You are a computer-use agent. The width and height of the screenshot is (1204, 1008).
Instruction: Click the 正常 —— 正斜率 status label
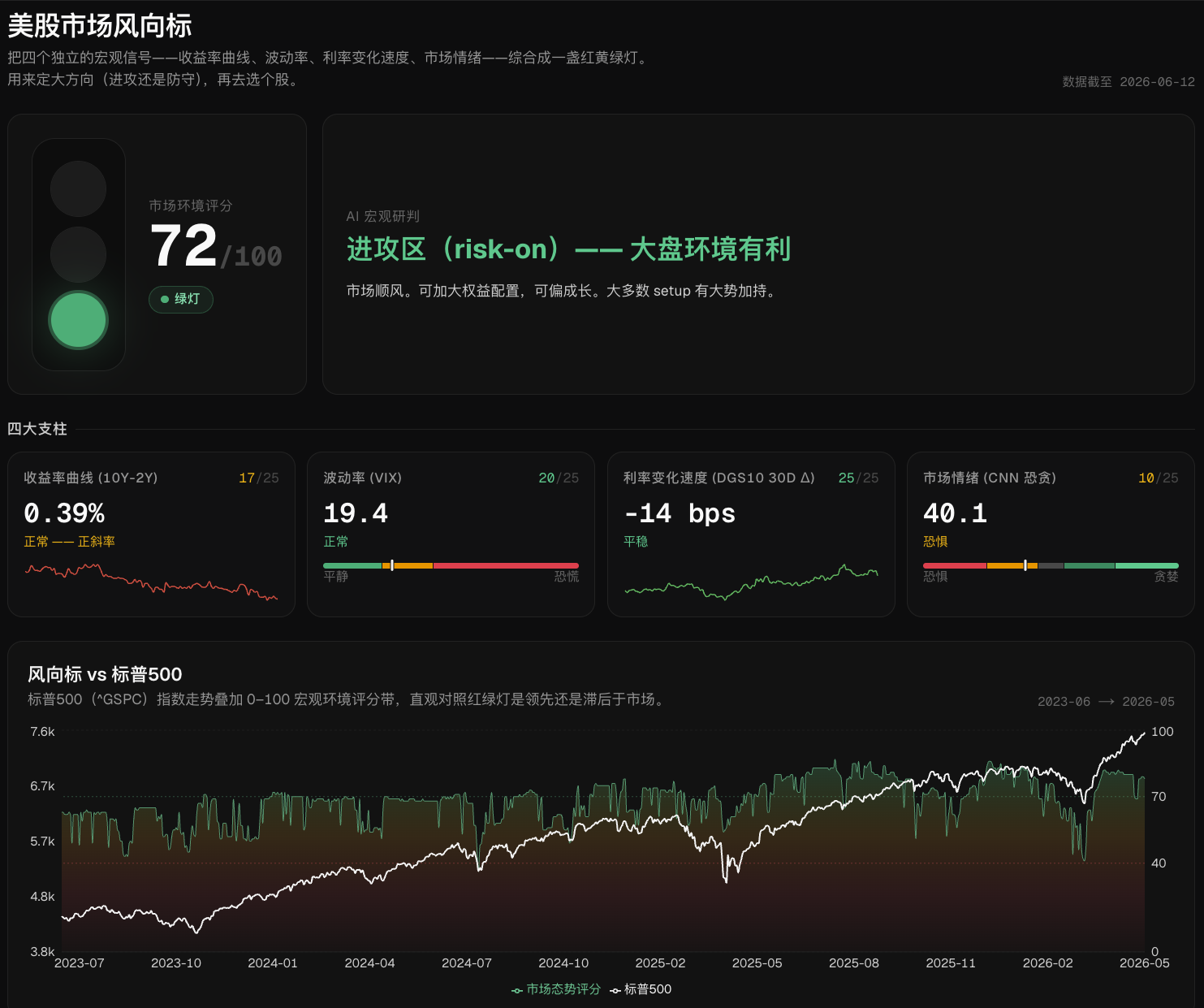70,541
